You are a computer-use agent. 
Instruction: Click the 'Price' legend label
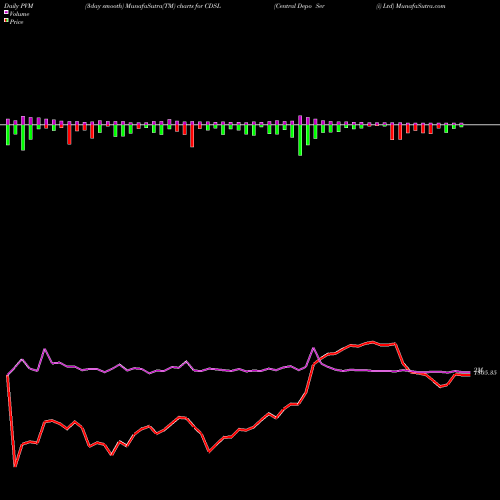(16, 22)
